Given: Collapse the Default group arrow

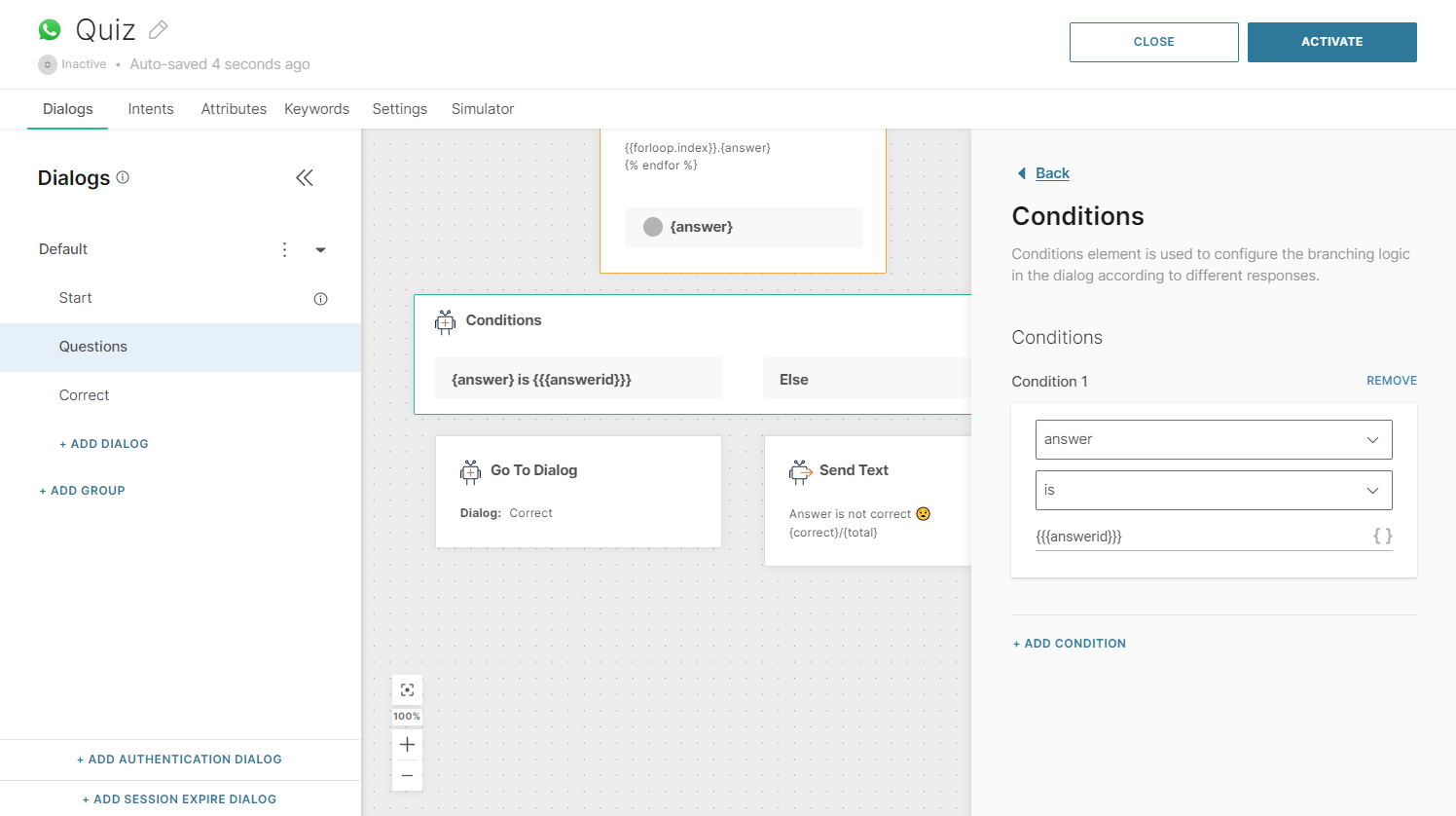Looking at the screenshot, I should 320,250.
